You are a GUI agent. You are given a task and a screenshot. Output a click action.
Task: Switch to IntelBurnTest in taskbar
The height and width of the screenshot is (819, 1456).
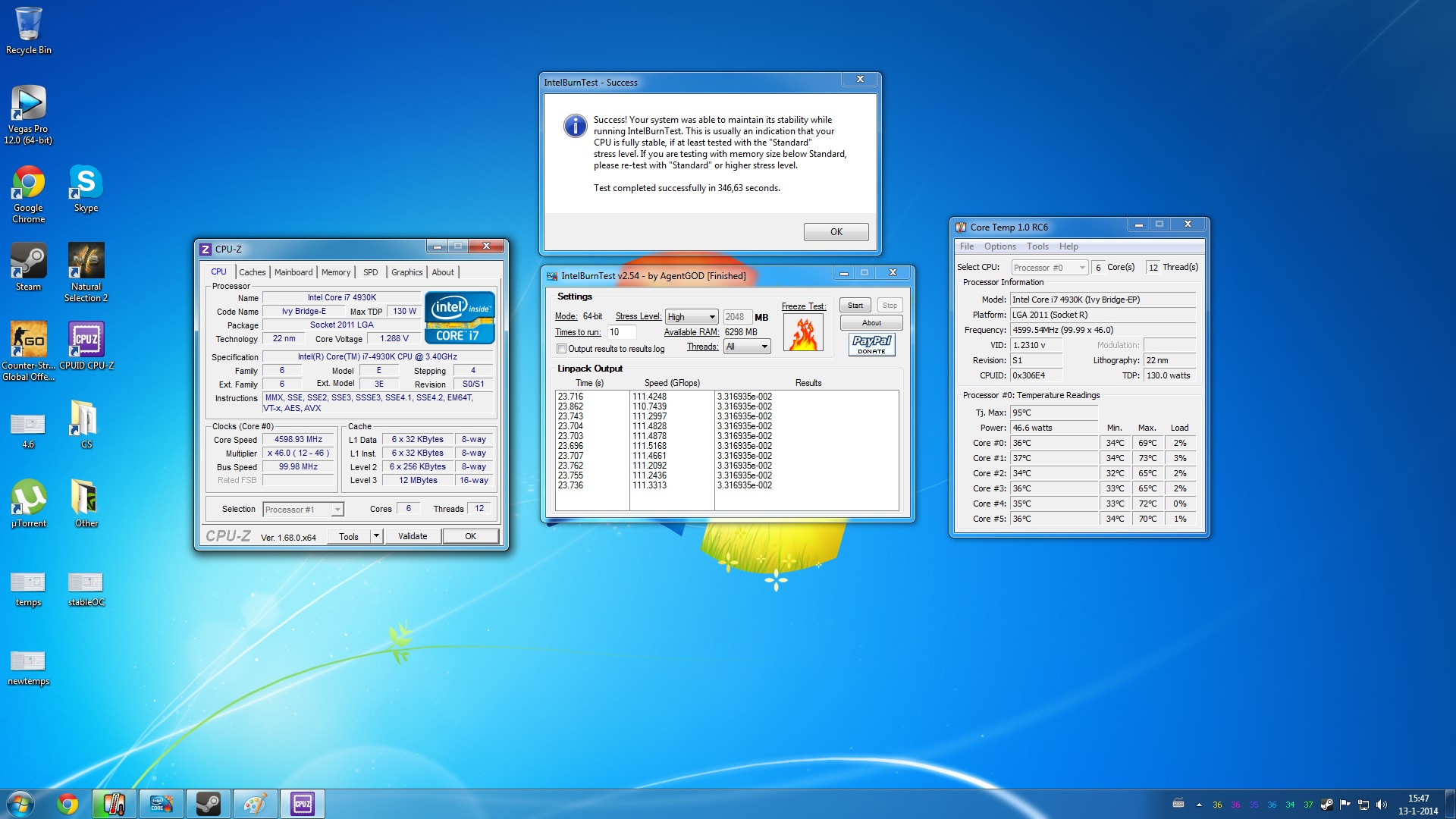point(162,804)
